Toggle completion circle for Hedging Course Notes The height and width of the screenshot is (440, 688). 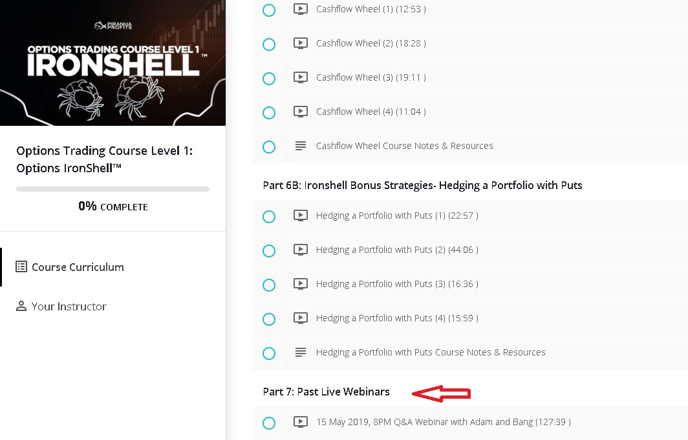(269, 354)
